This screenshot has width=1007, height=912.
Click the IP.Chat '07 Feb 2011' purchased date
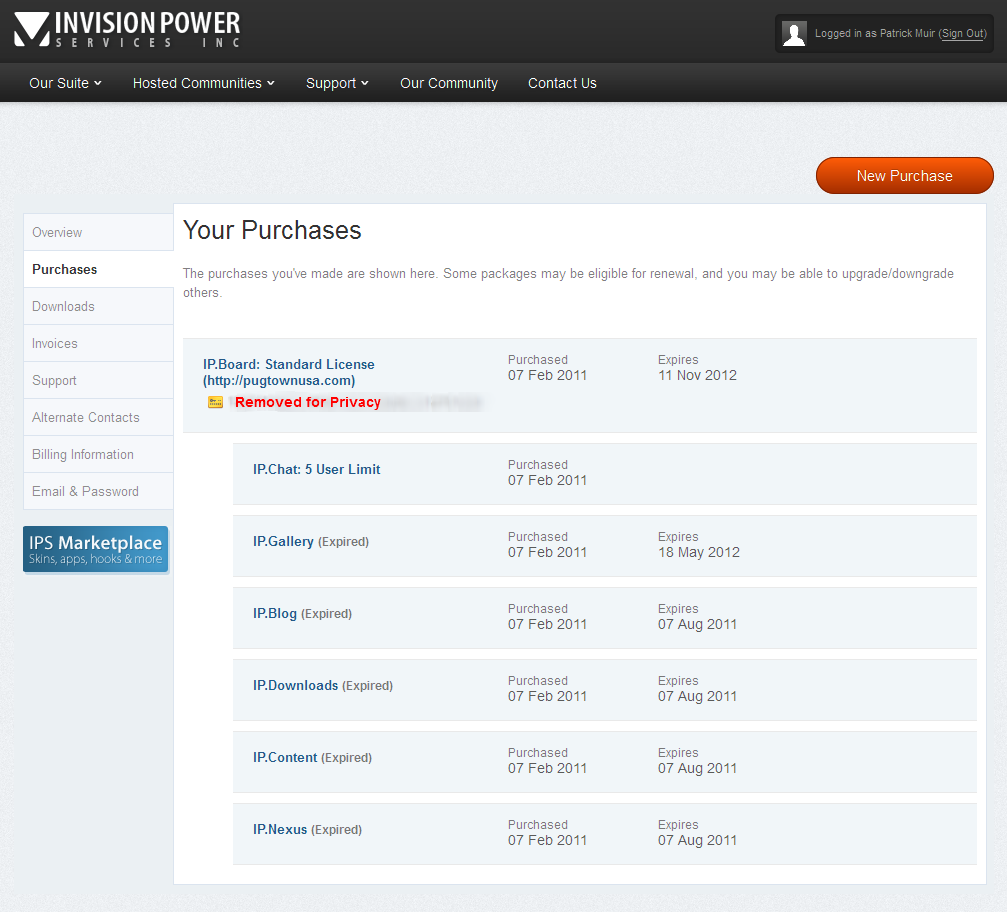pos(547,480)
